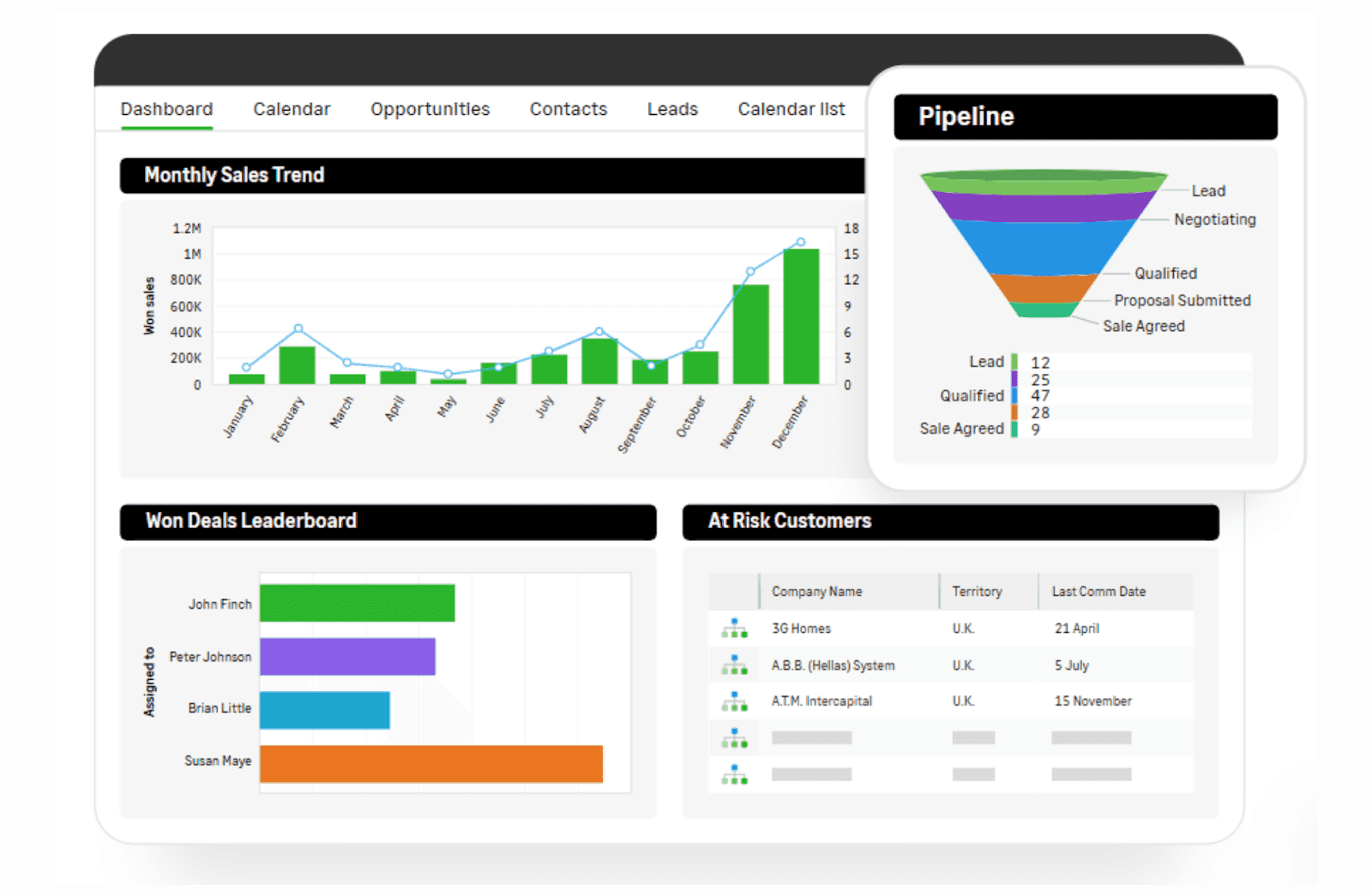Switch to the Calendar tab

(x=292, y=109)
